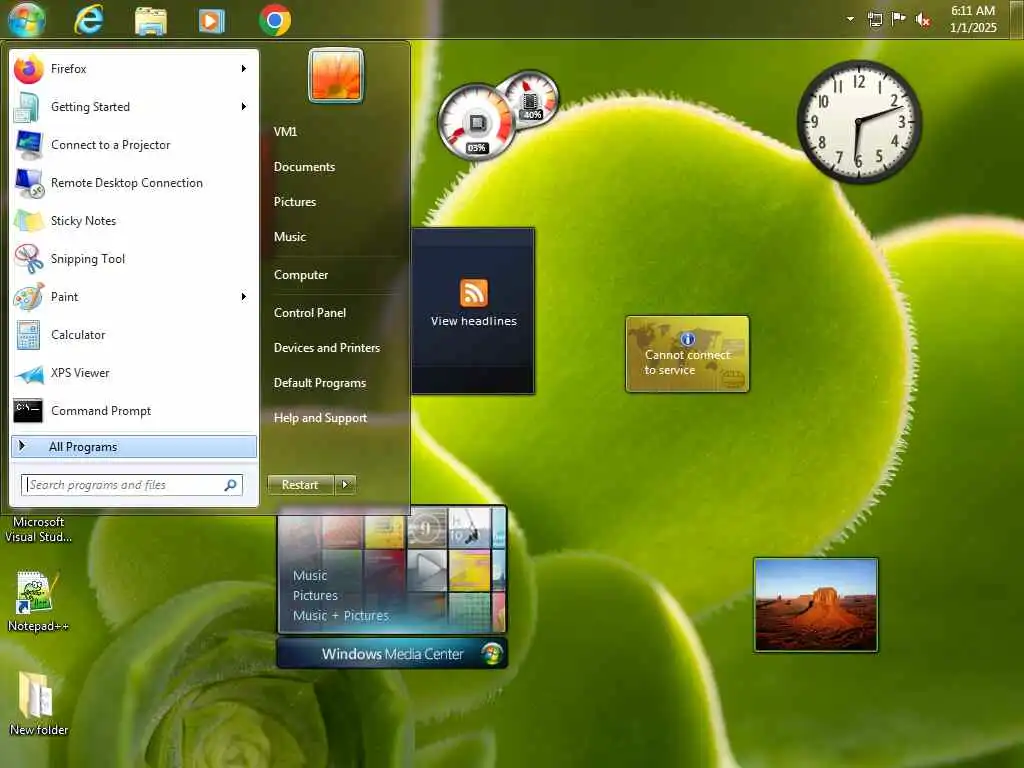The image size is (1024, 768).
Task: Launch Command Prompt
Action: [x=134, y=411]
